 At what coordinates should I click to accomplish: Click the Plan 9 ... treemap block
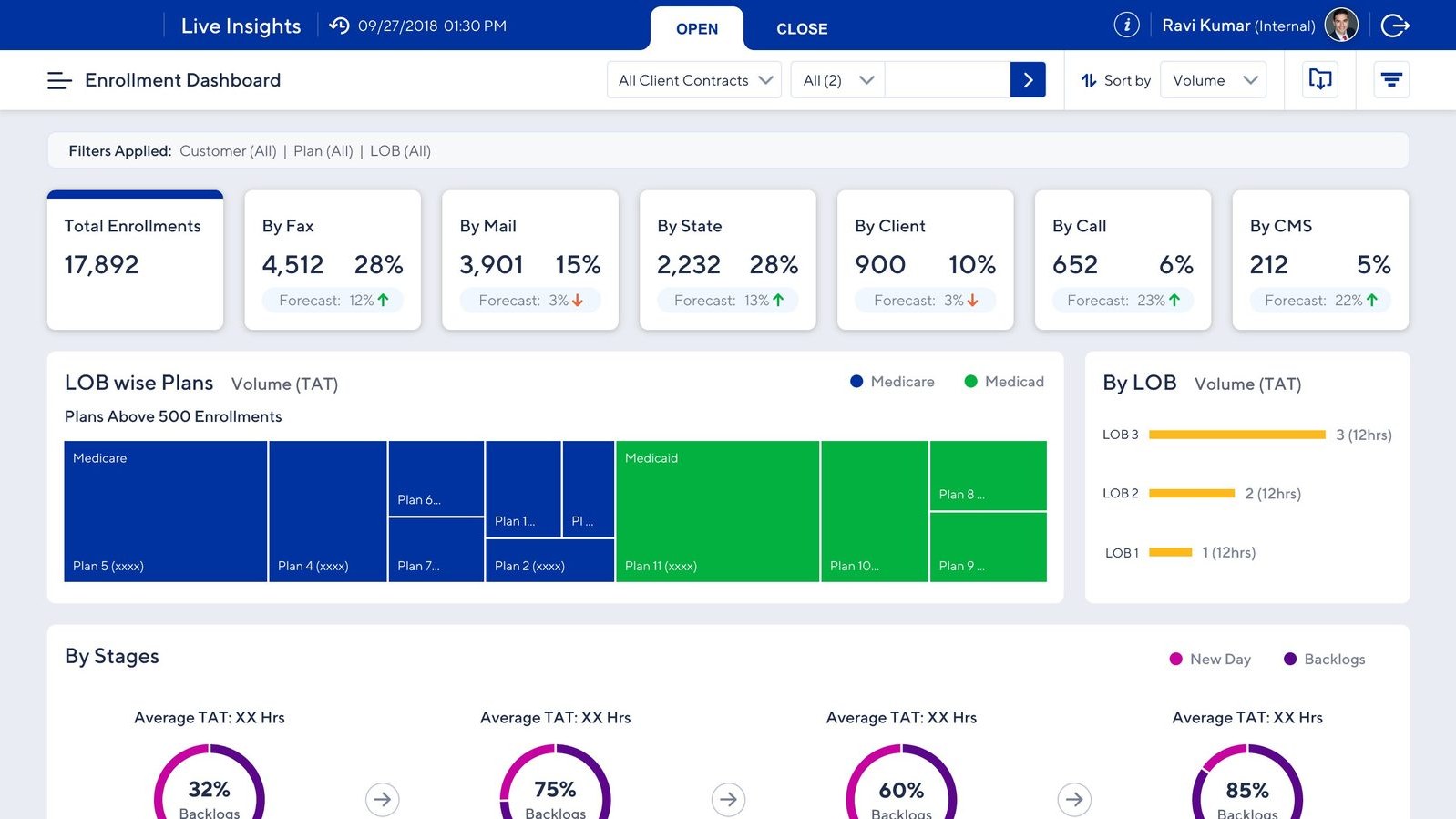click(989, 547)
